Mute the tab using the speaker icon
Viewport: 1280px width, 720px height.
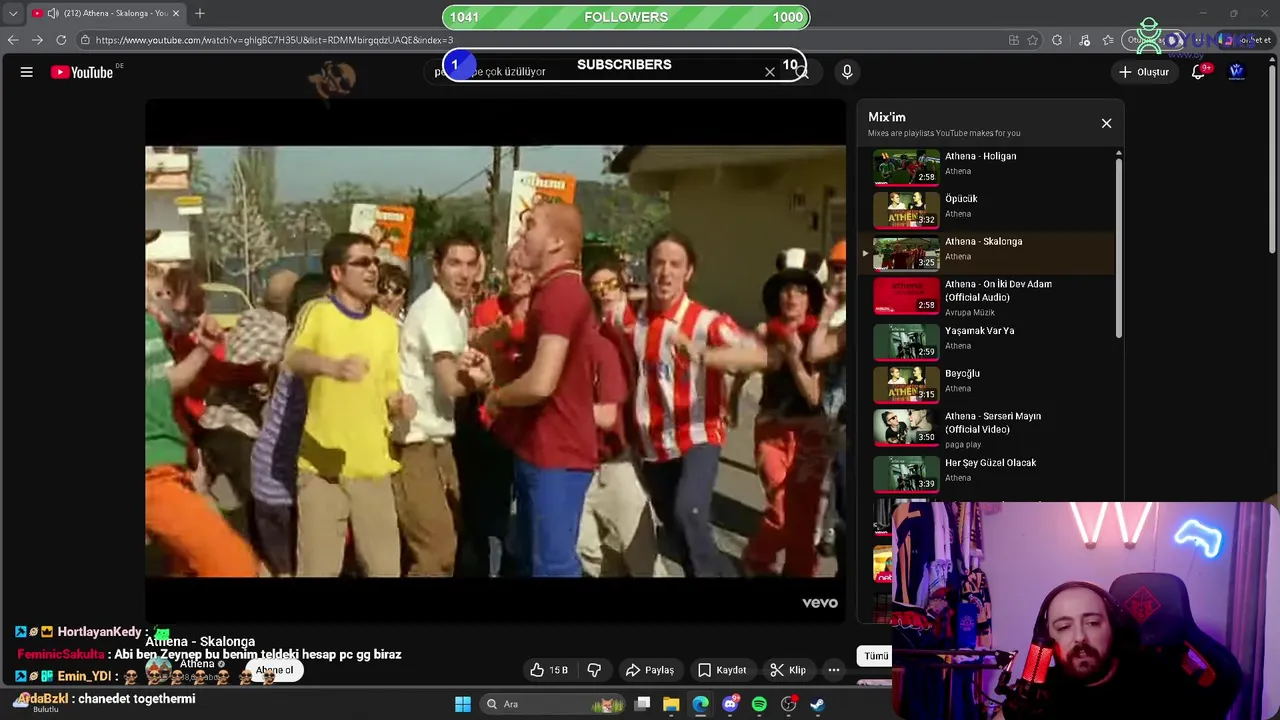pos(52,14)
